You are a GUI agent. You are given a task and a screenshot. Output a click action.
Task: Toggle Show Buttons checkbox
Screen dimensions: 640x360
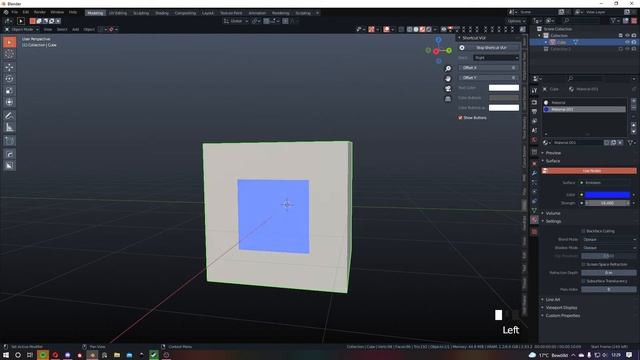click(460, 118)
